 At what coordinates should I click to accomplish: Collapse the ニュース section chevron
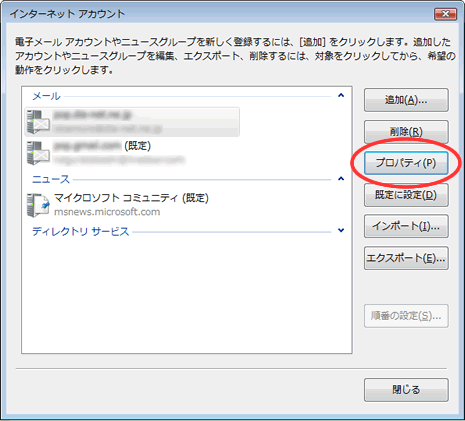[x=341, y=179]
